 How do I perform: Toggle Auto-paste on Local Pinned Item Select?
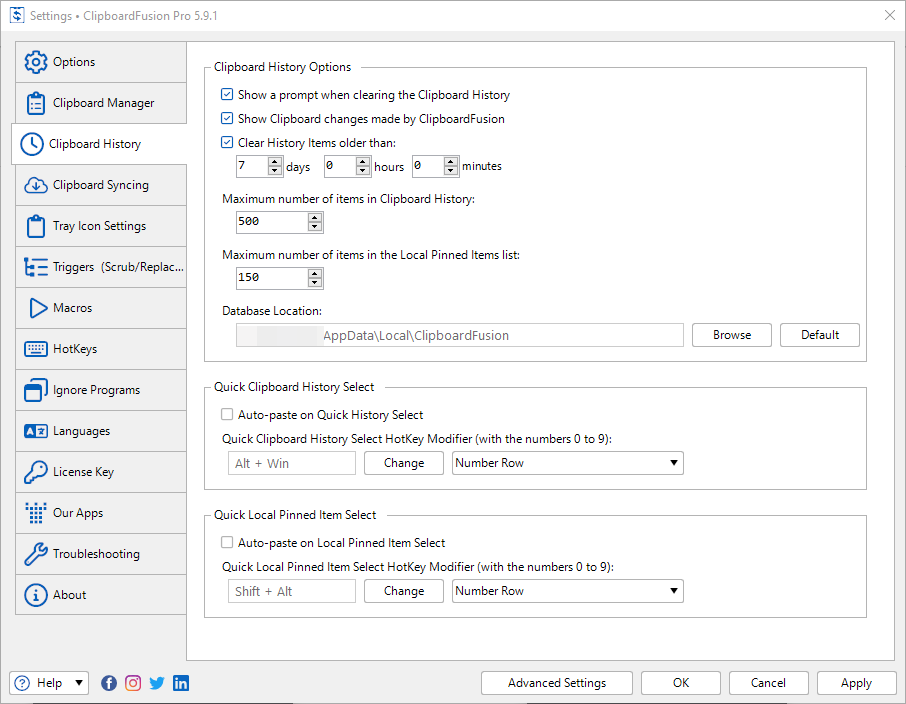coord(227,543)
